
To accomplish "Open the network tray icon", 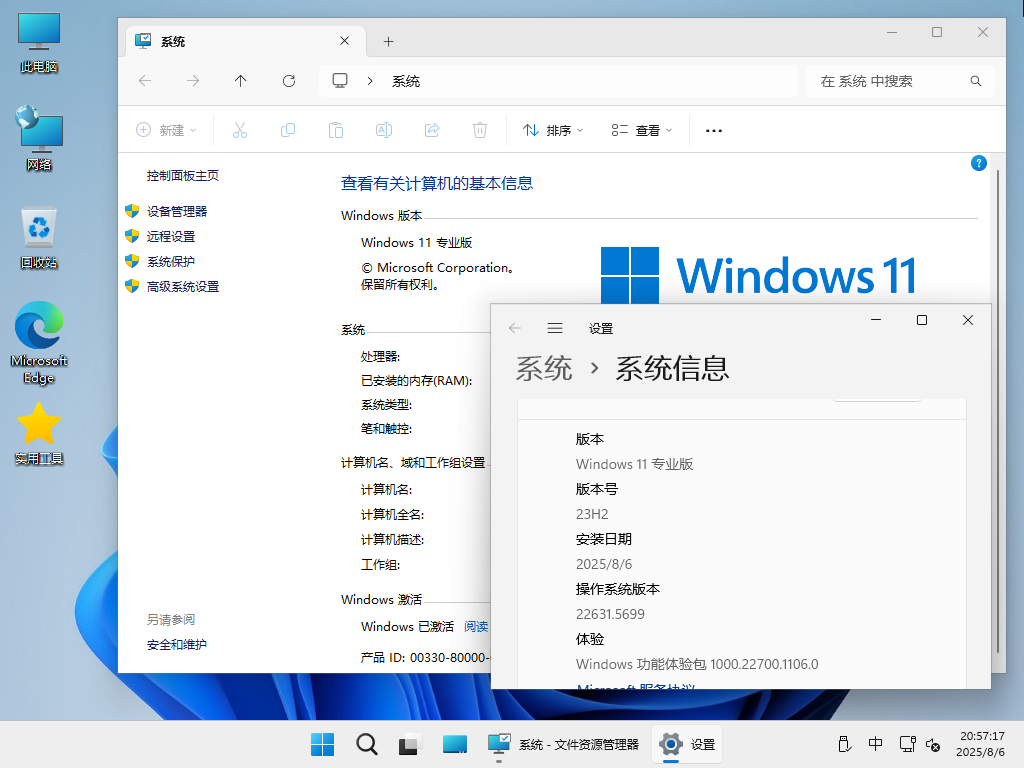I will click(x=907, y=744).
